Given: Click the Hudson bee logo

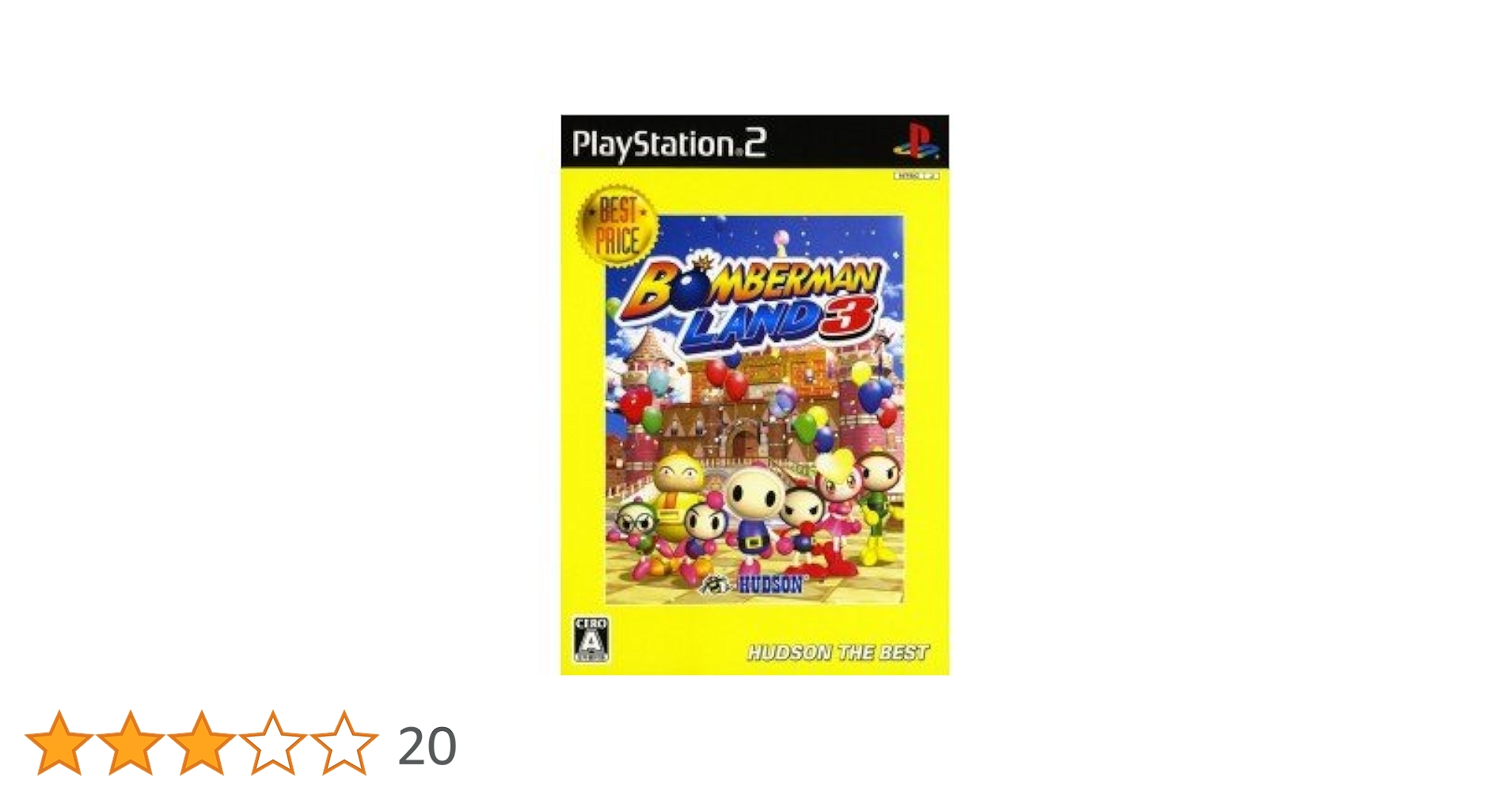Looking at the screenshot, I should 716,584.
